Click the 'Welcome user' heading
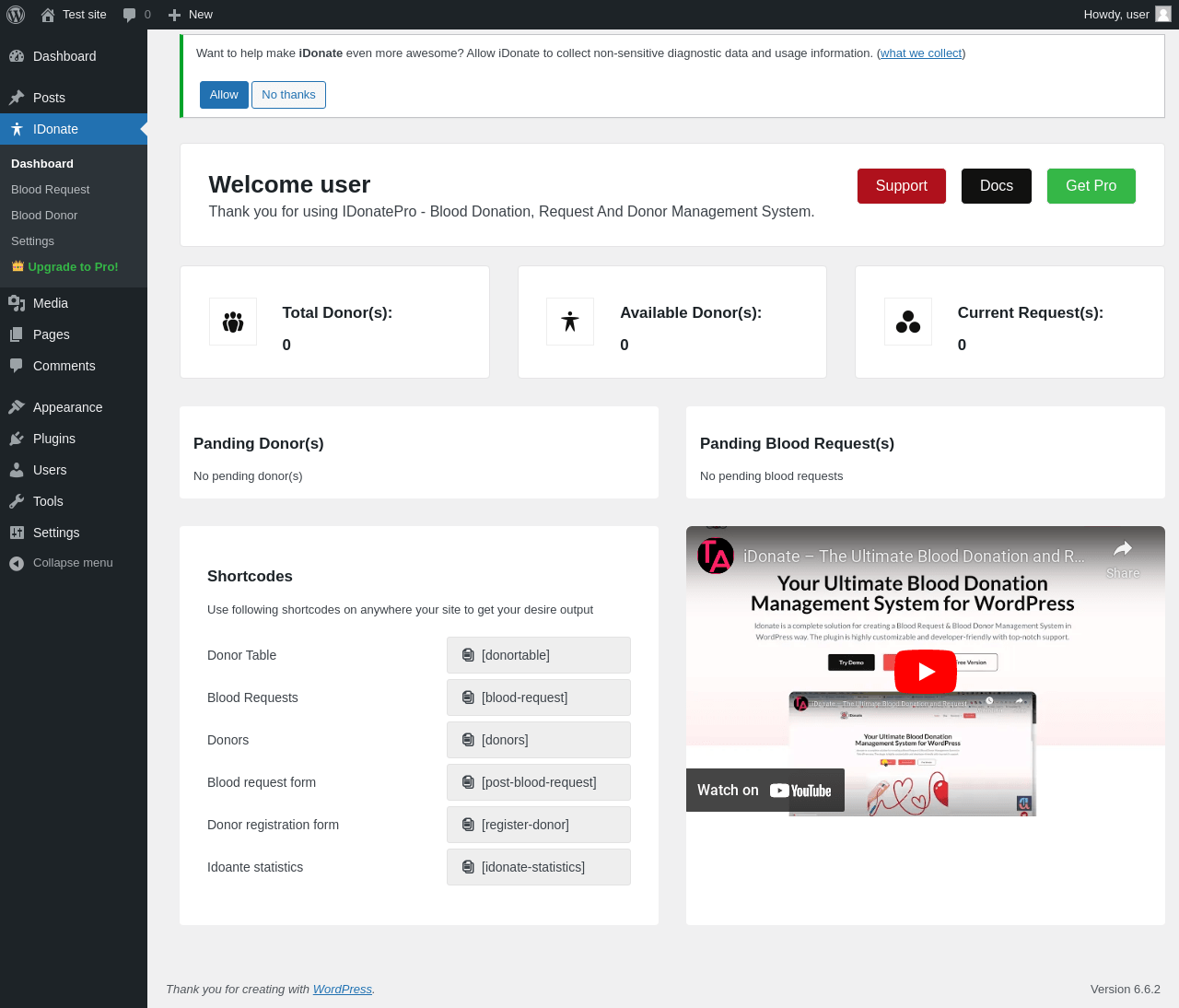Screen dimensions: 1179x1008 290,184
